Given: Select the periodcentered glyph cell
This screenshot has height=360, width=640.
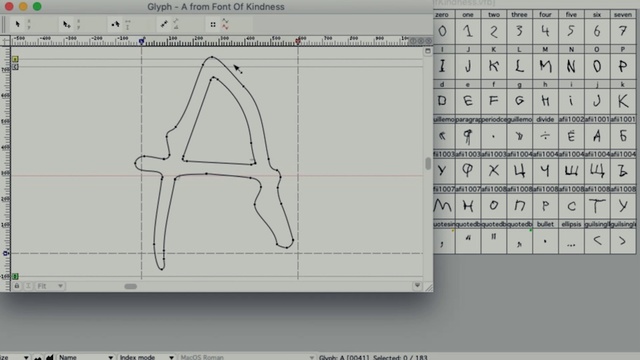Looking at the screenshot, I should click(x=494, y=136).
